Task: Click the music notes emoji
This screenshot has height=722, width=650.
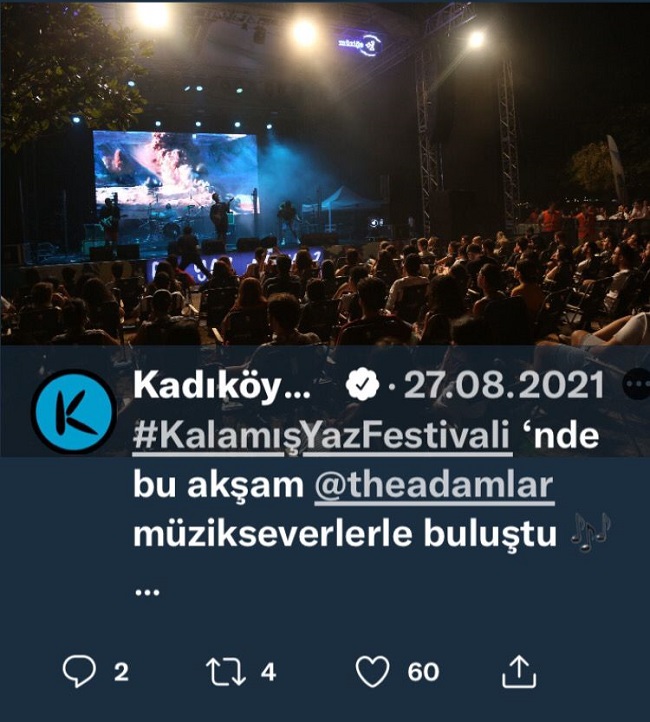Action: (591, 532)
